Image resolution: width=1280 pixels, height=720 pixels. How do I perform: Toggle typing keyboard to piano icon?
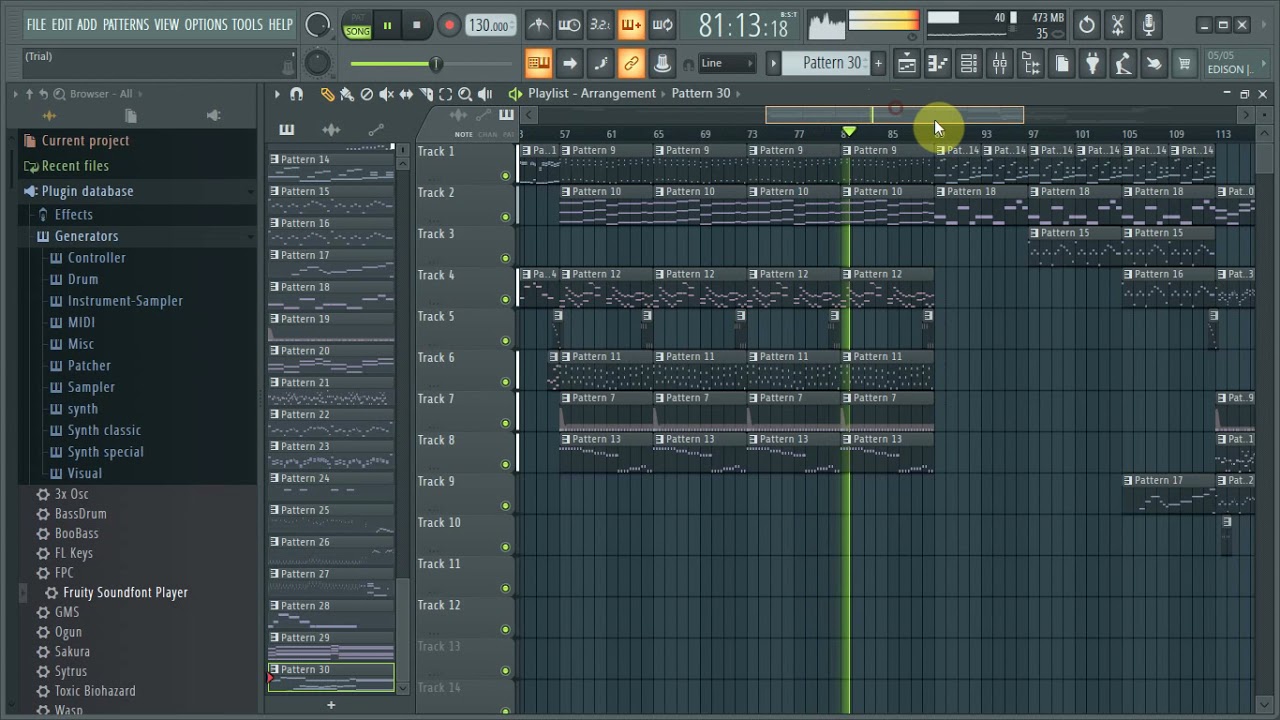point(538,64)
